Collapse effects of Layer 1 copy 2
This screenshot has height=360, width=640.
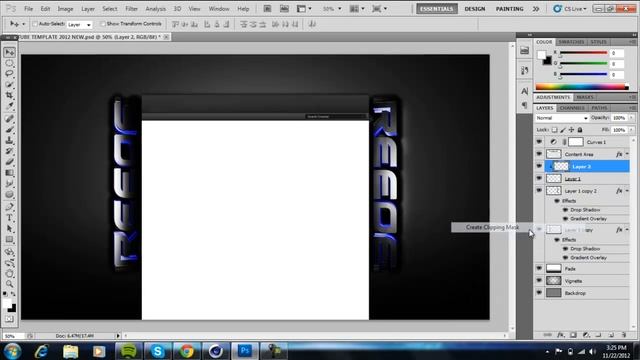(x=627, y=191)
